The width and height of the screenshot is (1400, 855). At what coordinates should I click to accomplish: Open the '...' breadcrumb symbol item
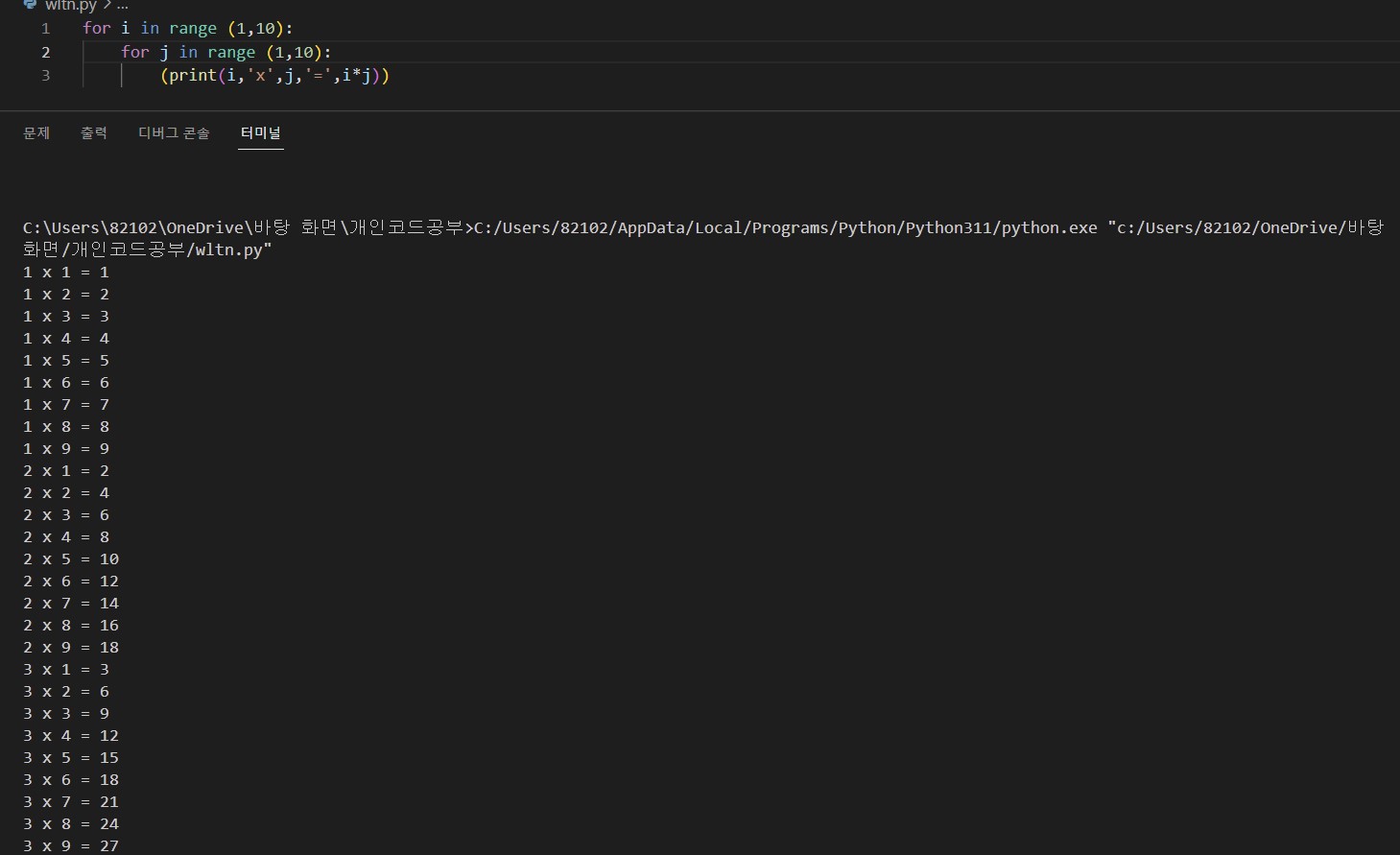pyautogui.click(x=122, y=5)
